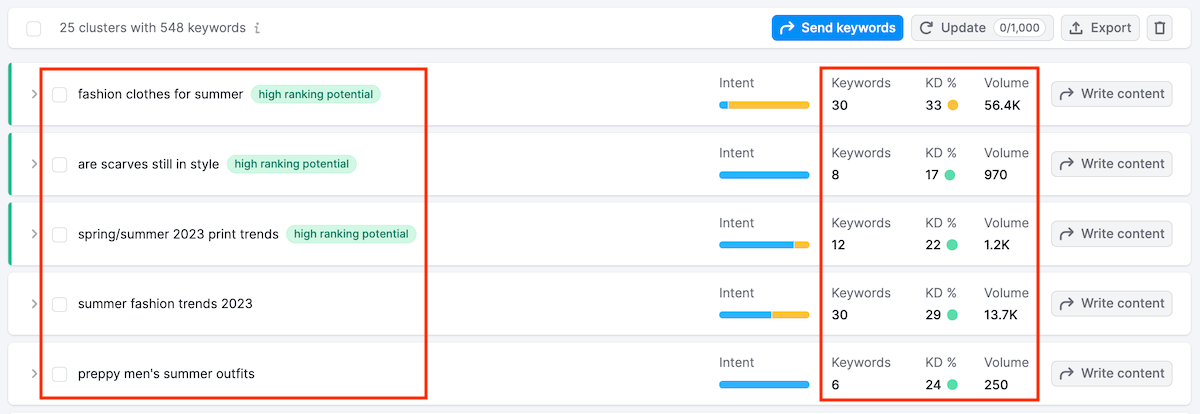Click the Export button

click(x=1100, y=28)
